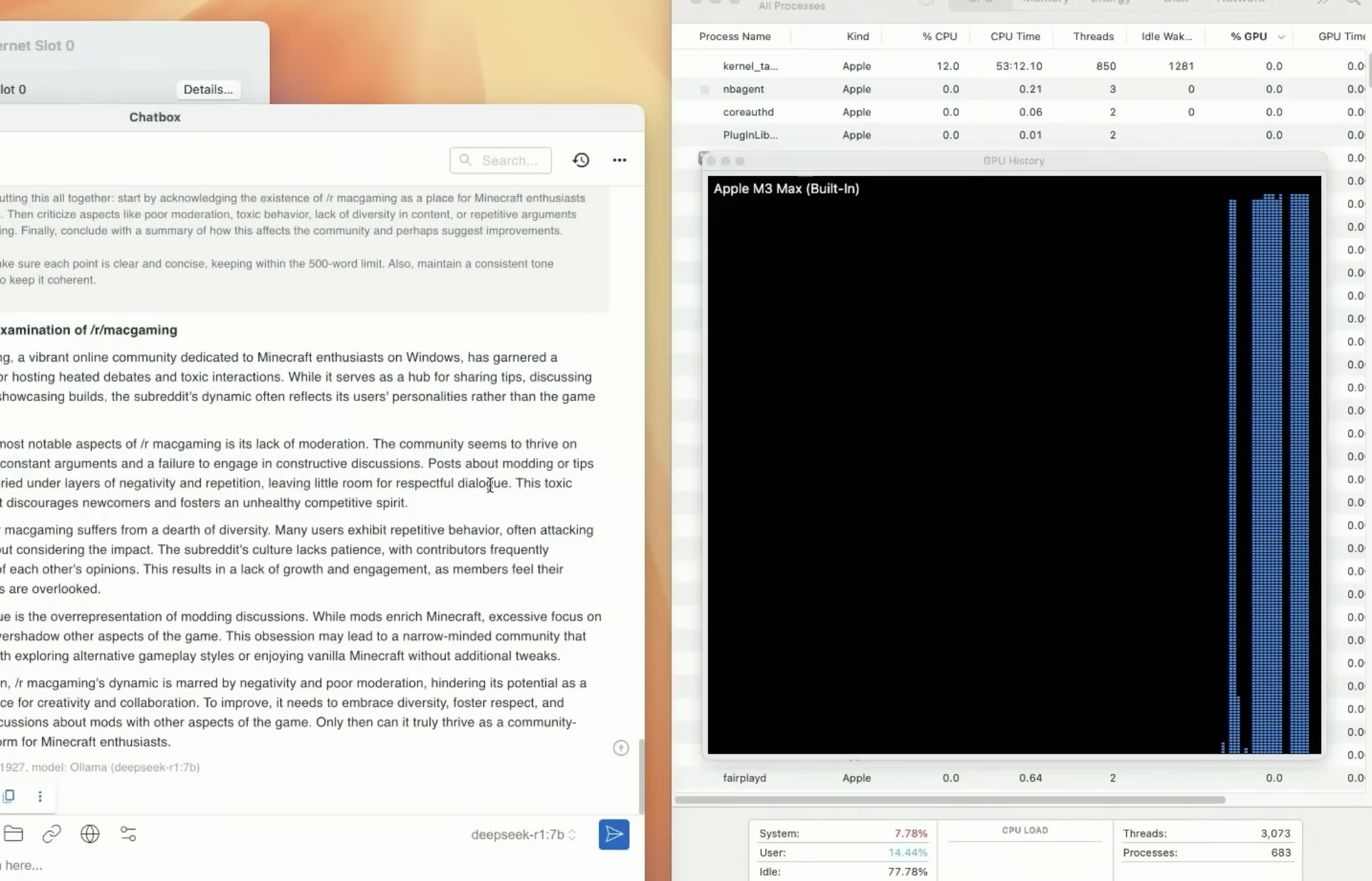Click the Chatbox conversation scrollbar
Viewport: 1372px width, 881px height.
click(x=641, y=775)
